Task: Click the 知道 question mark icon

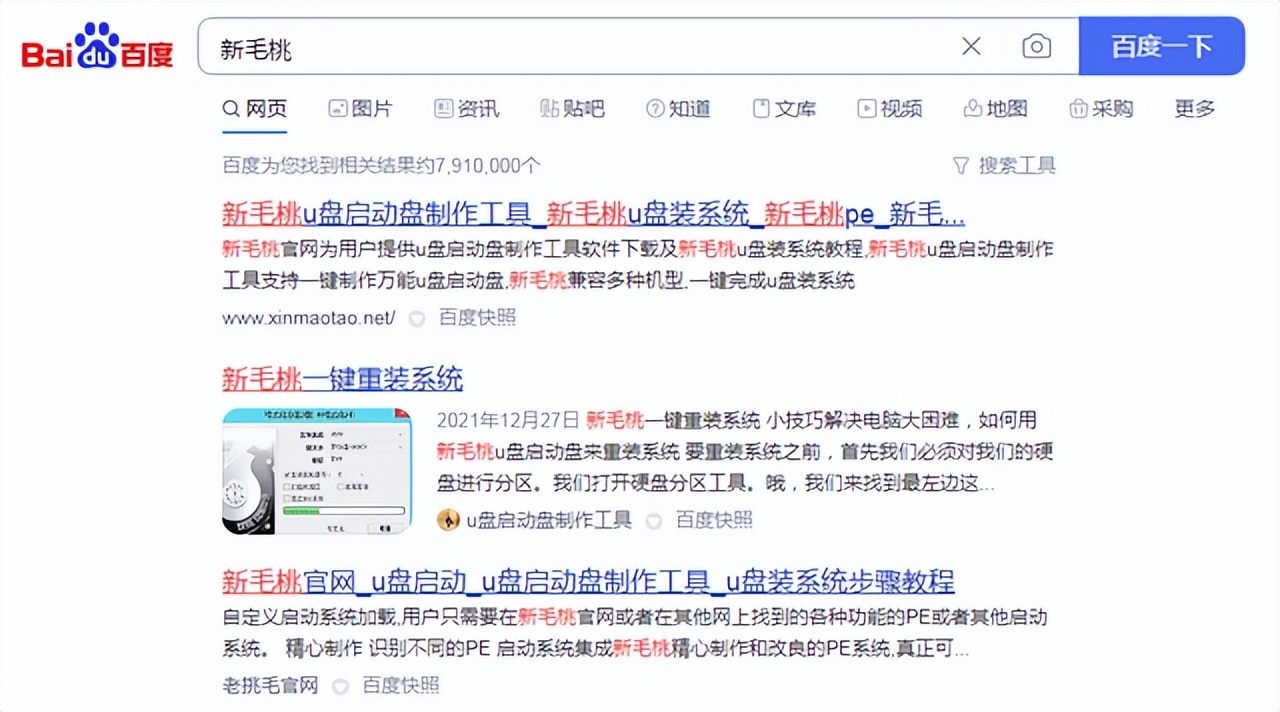Action: (x=655, y=108)
